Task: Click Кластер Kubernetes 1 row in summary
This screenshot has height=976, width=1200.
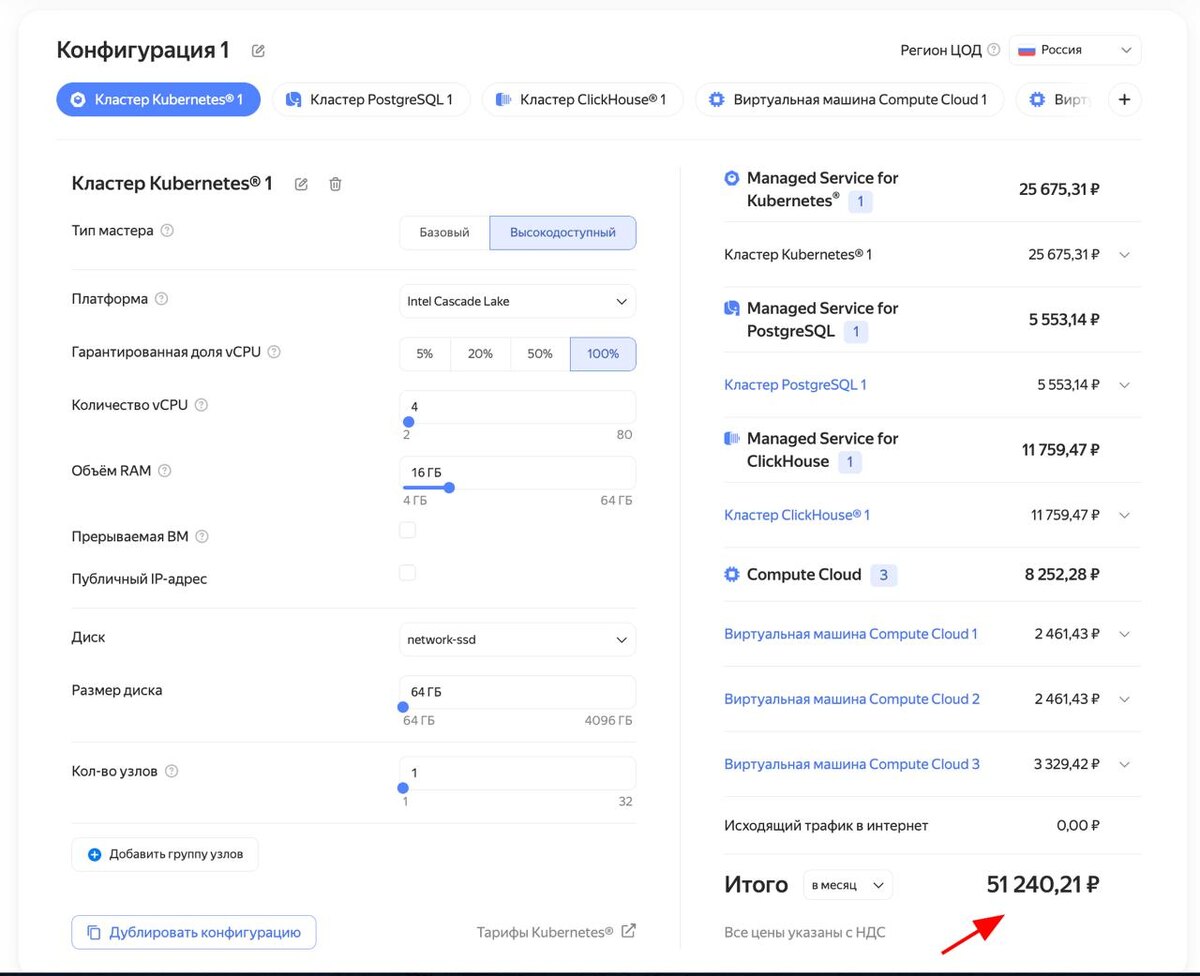Action: click(932, 255)
